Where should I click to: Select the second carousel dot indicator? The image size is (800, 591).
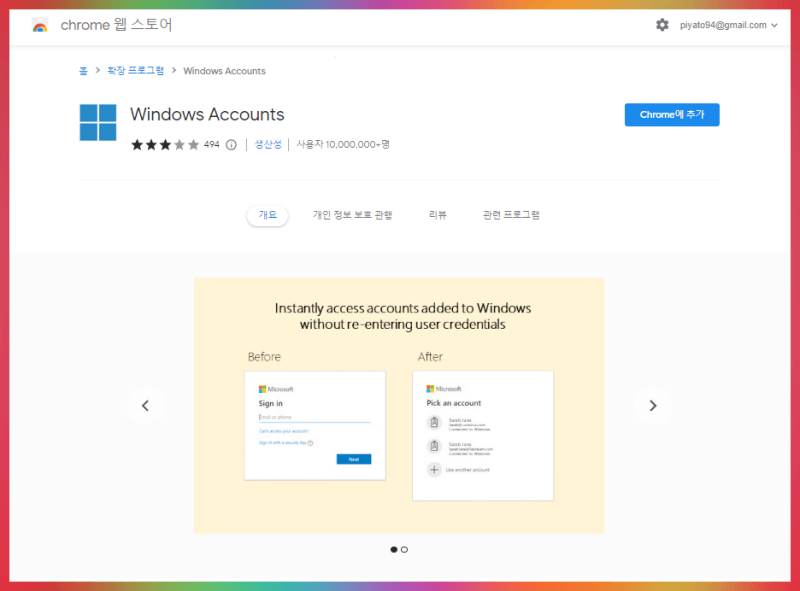point(404,550)
